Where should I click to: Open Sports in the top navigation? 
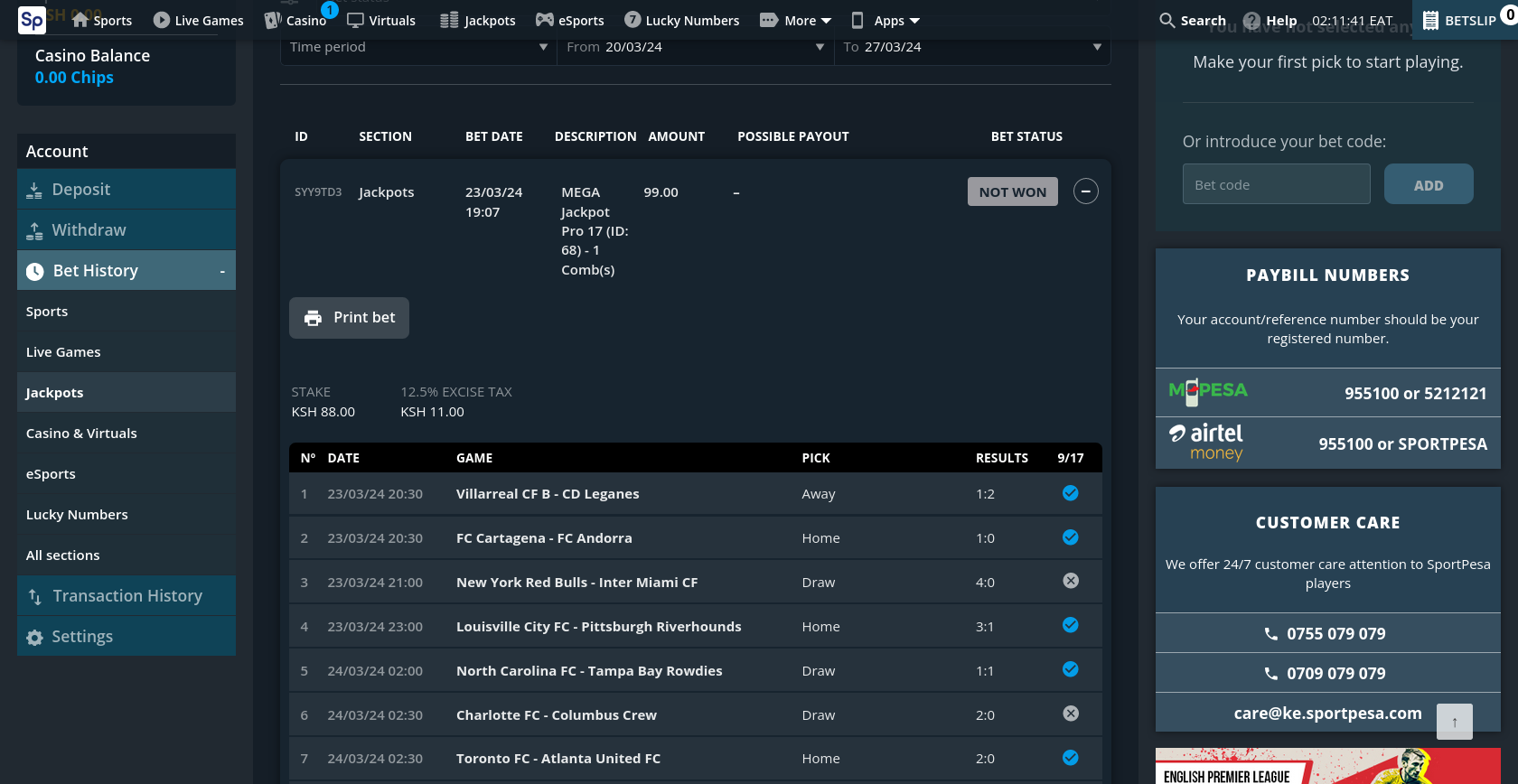pos(101,20)
